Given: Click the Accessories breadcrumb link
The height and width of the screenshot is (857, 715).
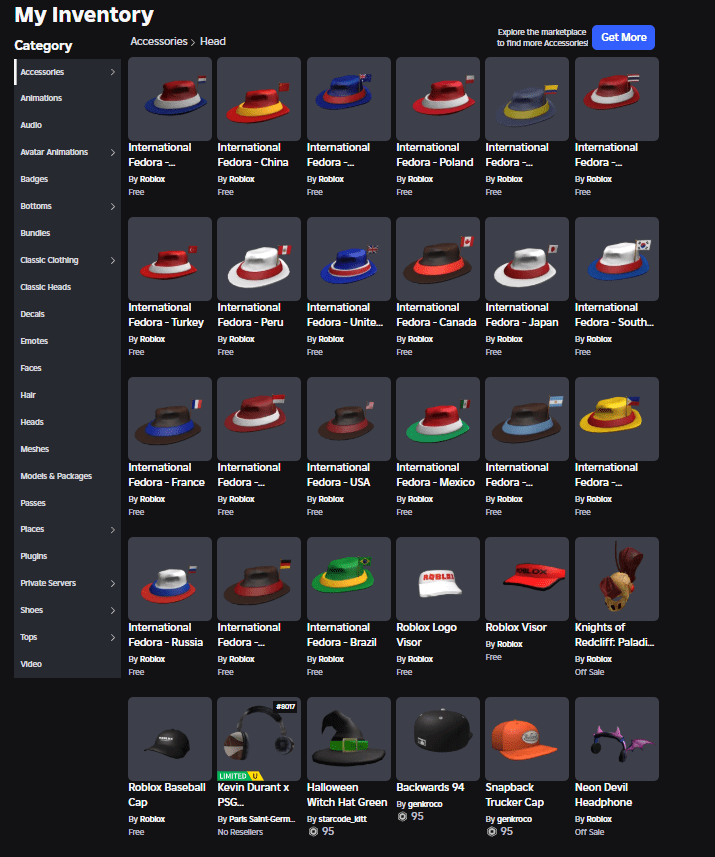Looking at the screenshot, I should pyautogui.click(x=158, y=42).
